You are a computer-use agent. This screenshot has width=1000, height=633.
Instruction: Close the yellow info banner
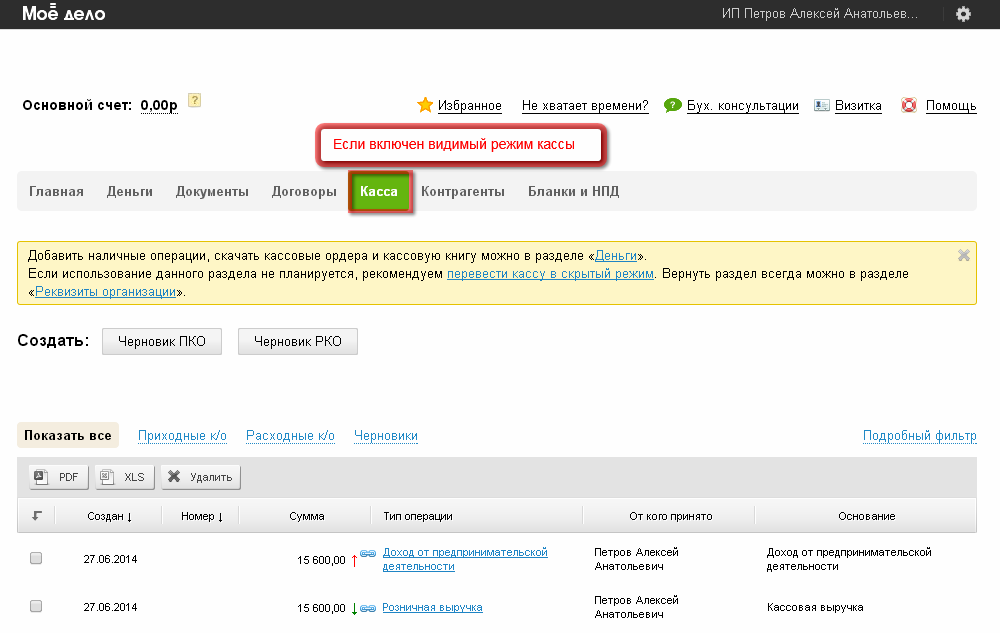click(964, 255)
